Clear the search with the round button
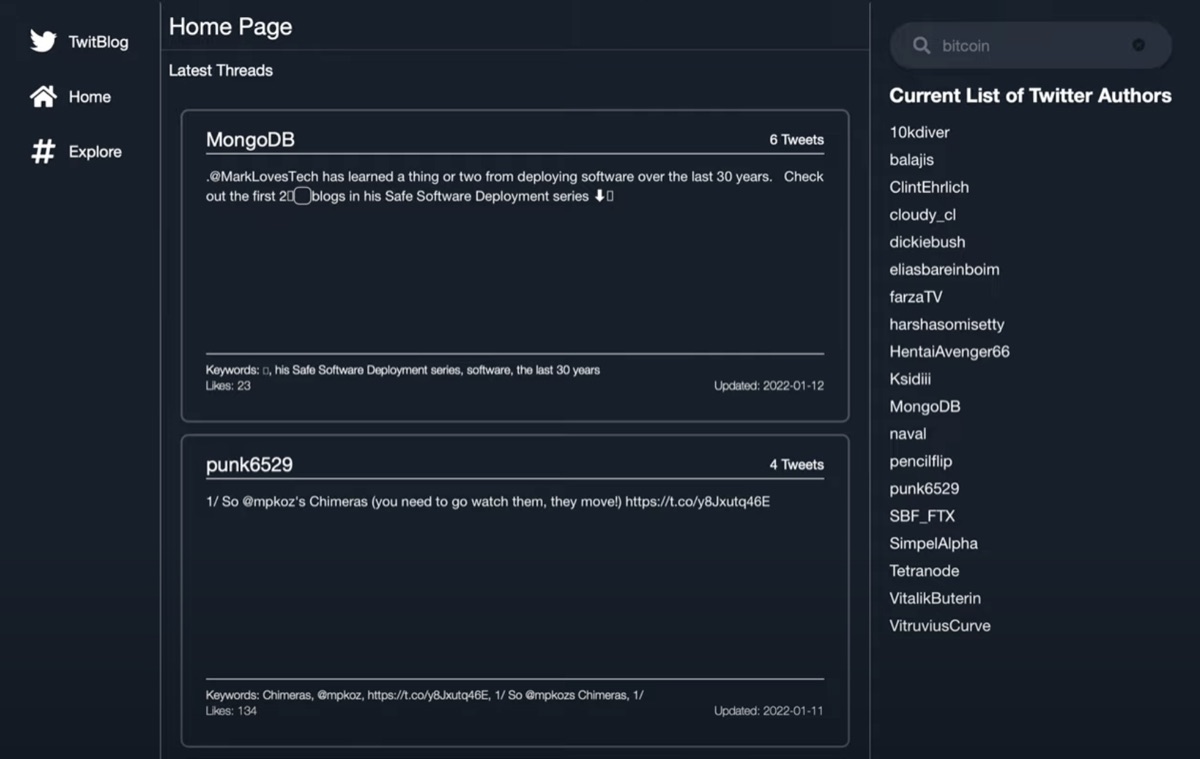This screenshot has height=759, width=1200. point(1138,45)
